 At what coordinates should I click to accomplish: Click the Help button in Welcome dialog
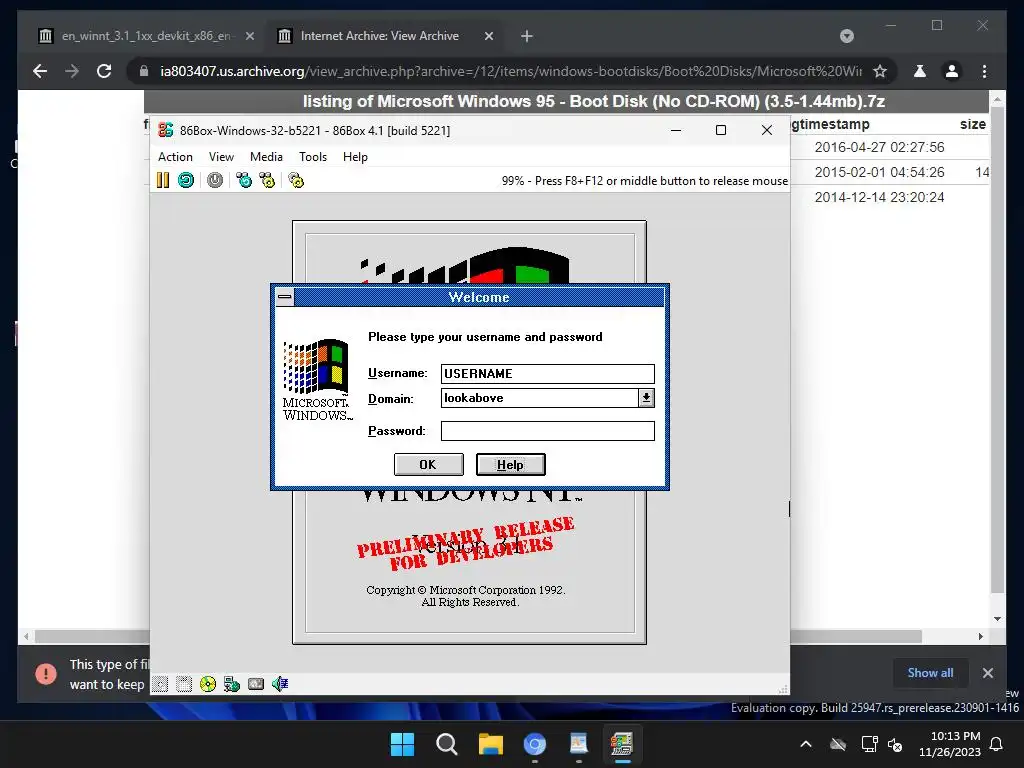point(510,464)
